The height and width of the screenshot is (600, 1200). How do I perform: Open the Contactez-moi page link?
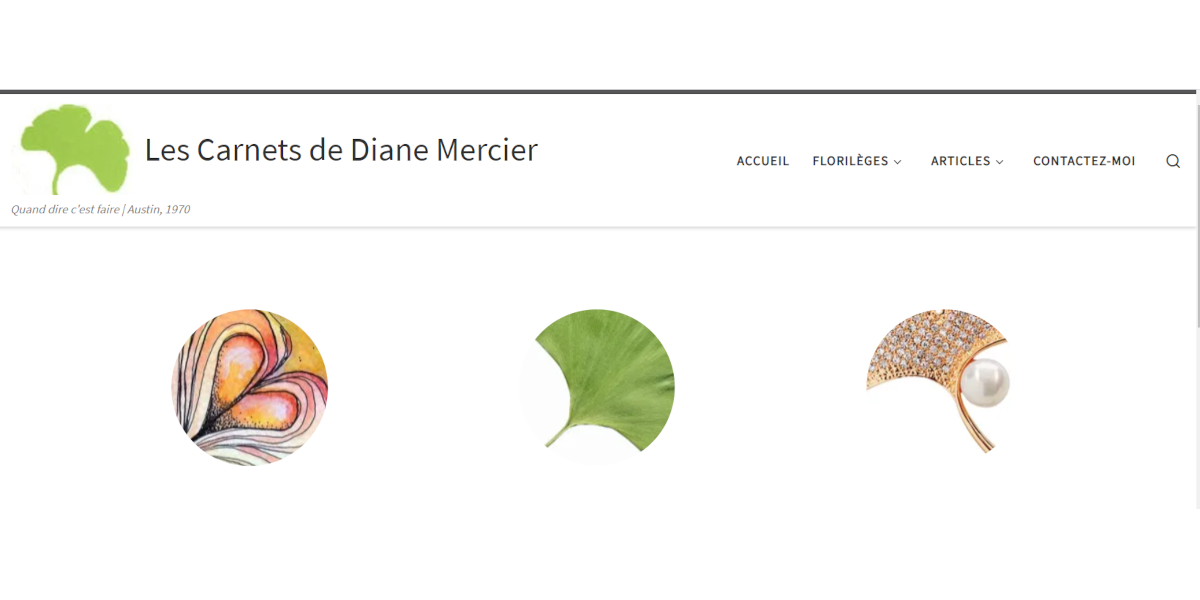point(1084,161)
